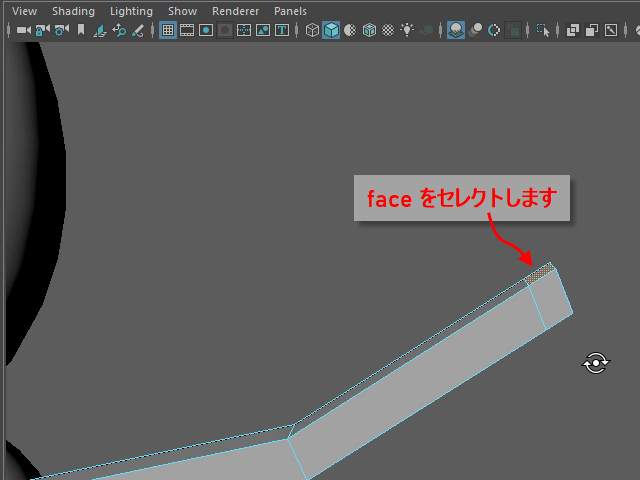Toggle the Resolution Gate icon

click(206, 30)
